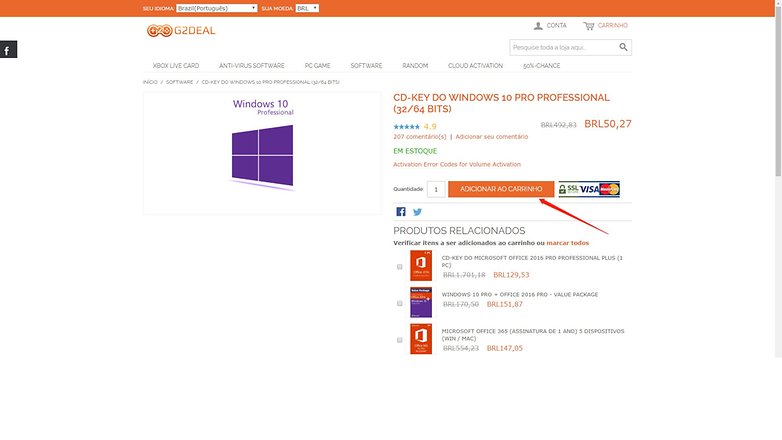
Task: Click the BRL129,53 price
Action: [511, 275]
